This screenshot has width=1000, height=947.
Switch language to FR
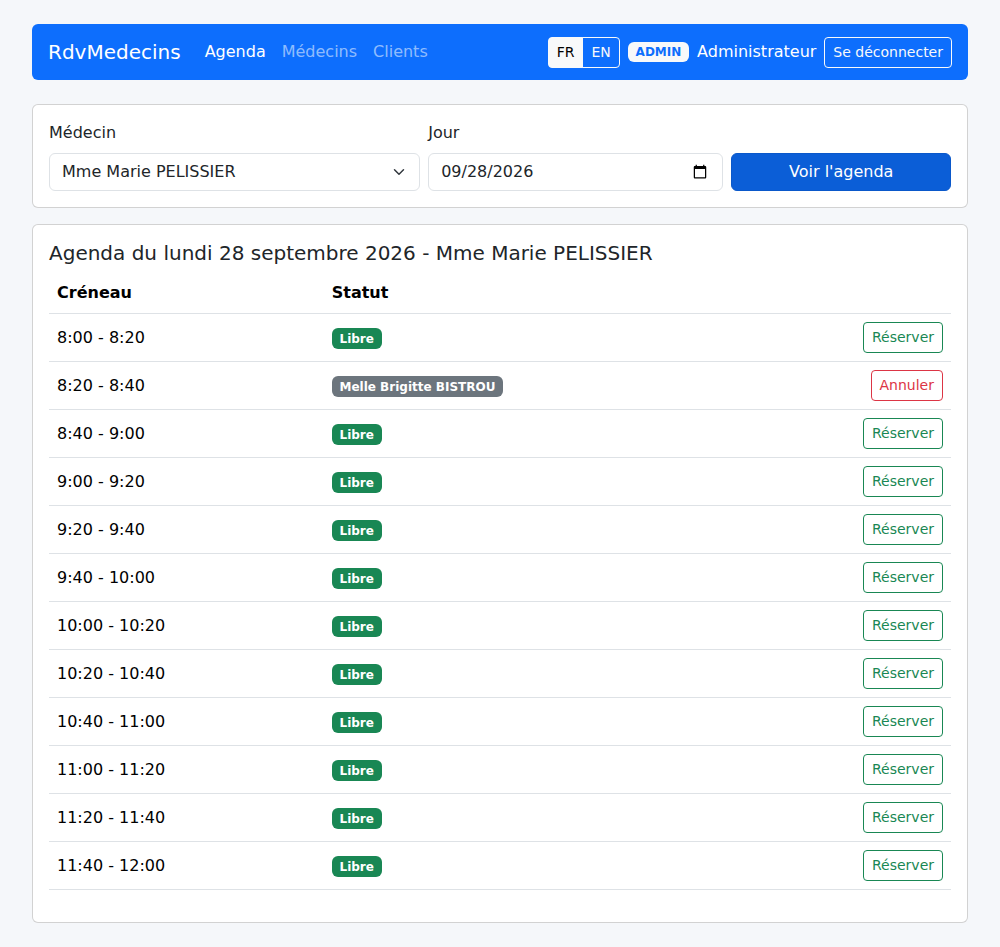click(x=565, y=52)
